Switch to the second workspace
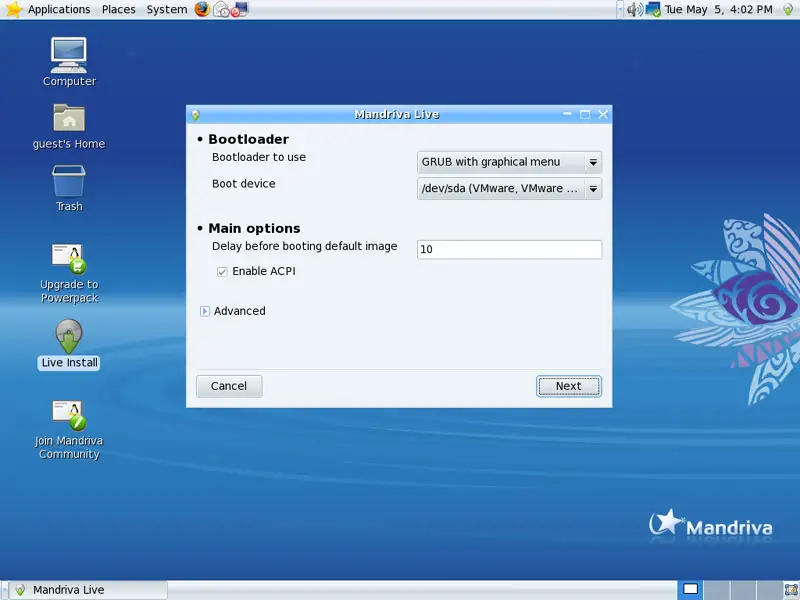The image size is (800, 600). click(716, 590)
